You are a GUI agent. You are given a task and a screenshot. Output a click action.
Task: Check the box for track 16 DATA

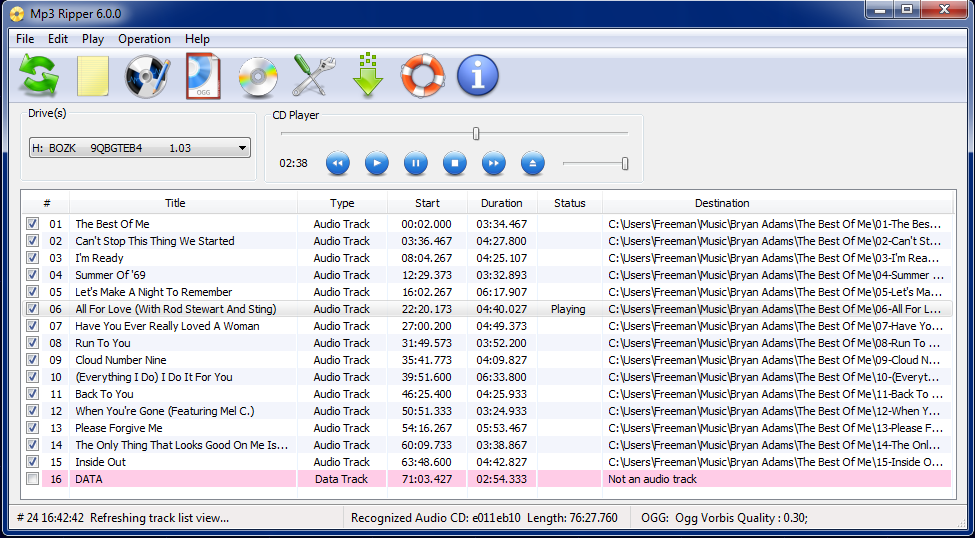coord(32,479)
